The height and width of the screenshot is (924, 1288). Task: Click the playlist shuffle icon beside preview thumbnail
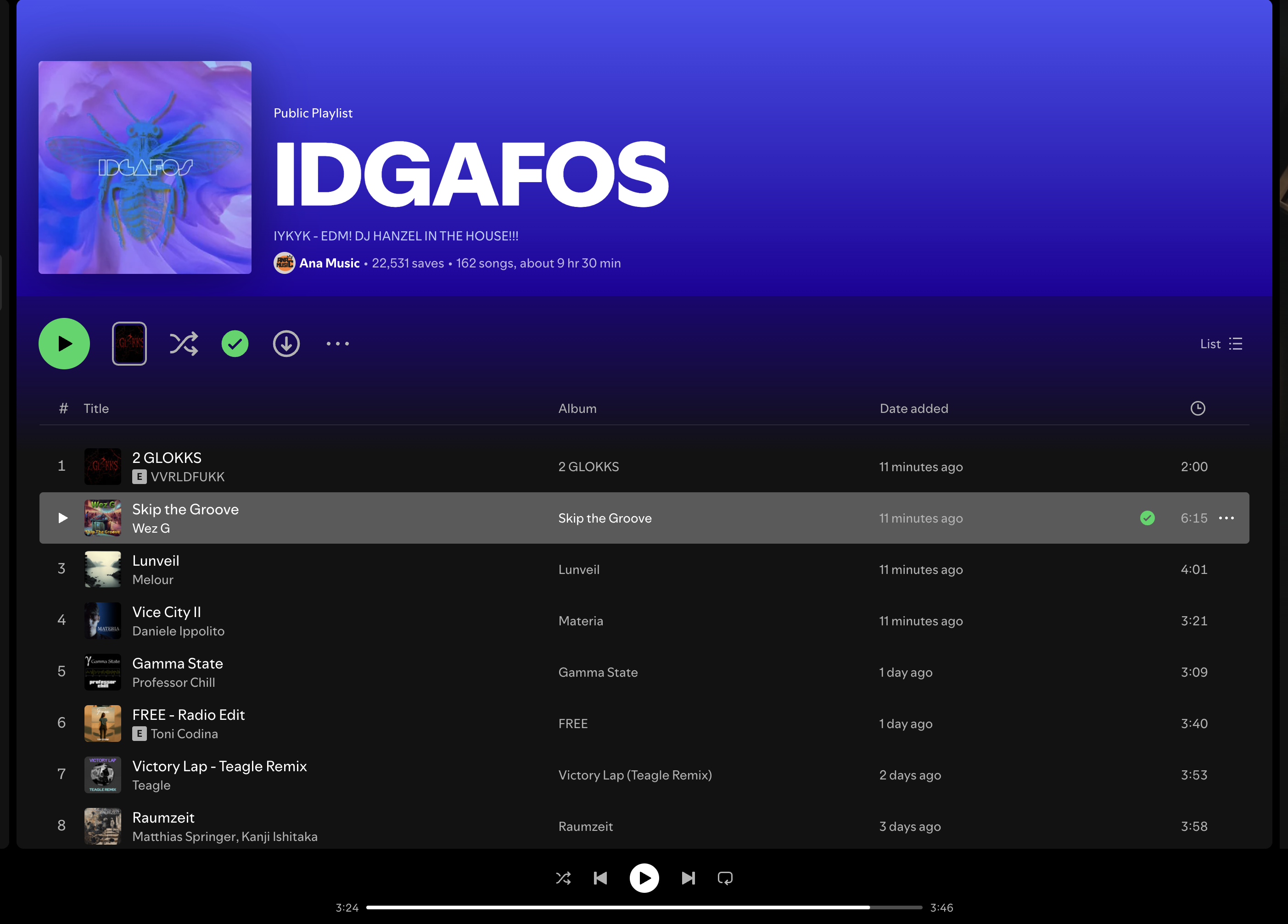pos(184,344)
